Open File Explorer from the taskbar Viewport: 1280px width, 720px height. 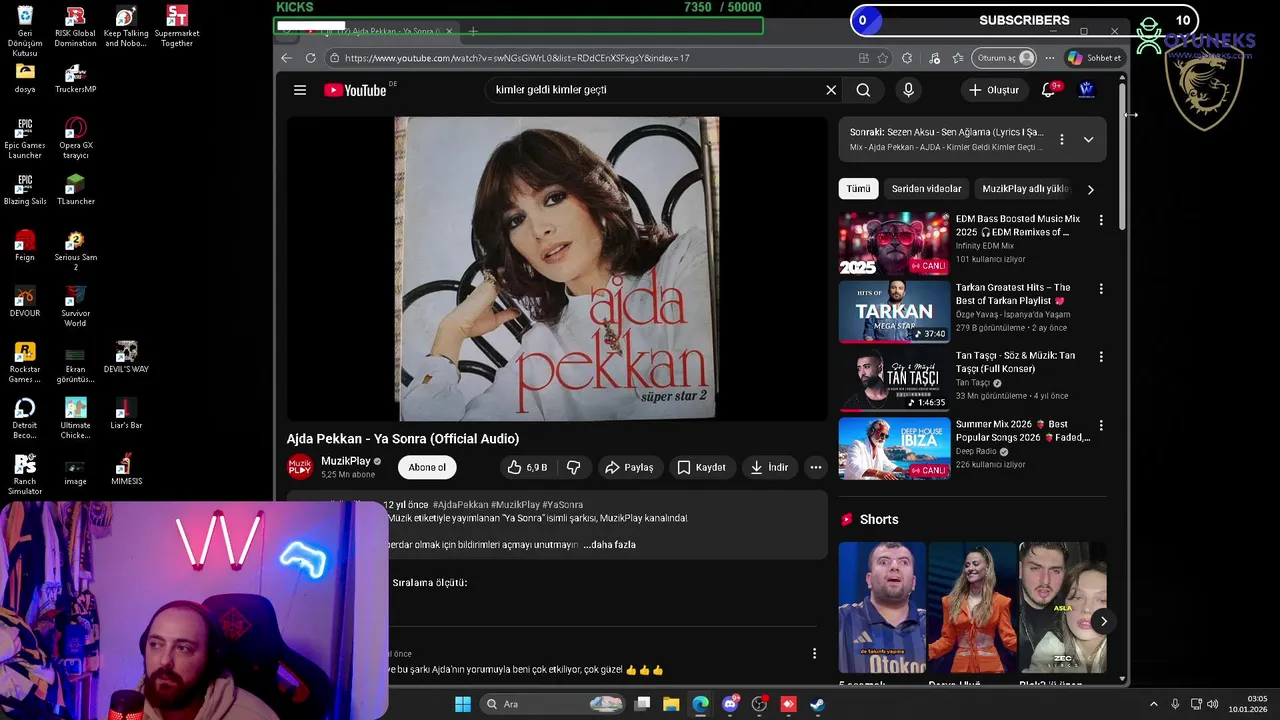671,704
